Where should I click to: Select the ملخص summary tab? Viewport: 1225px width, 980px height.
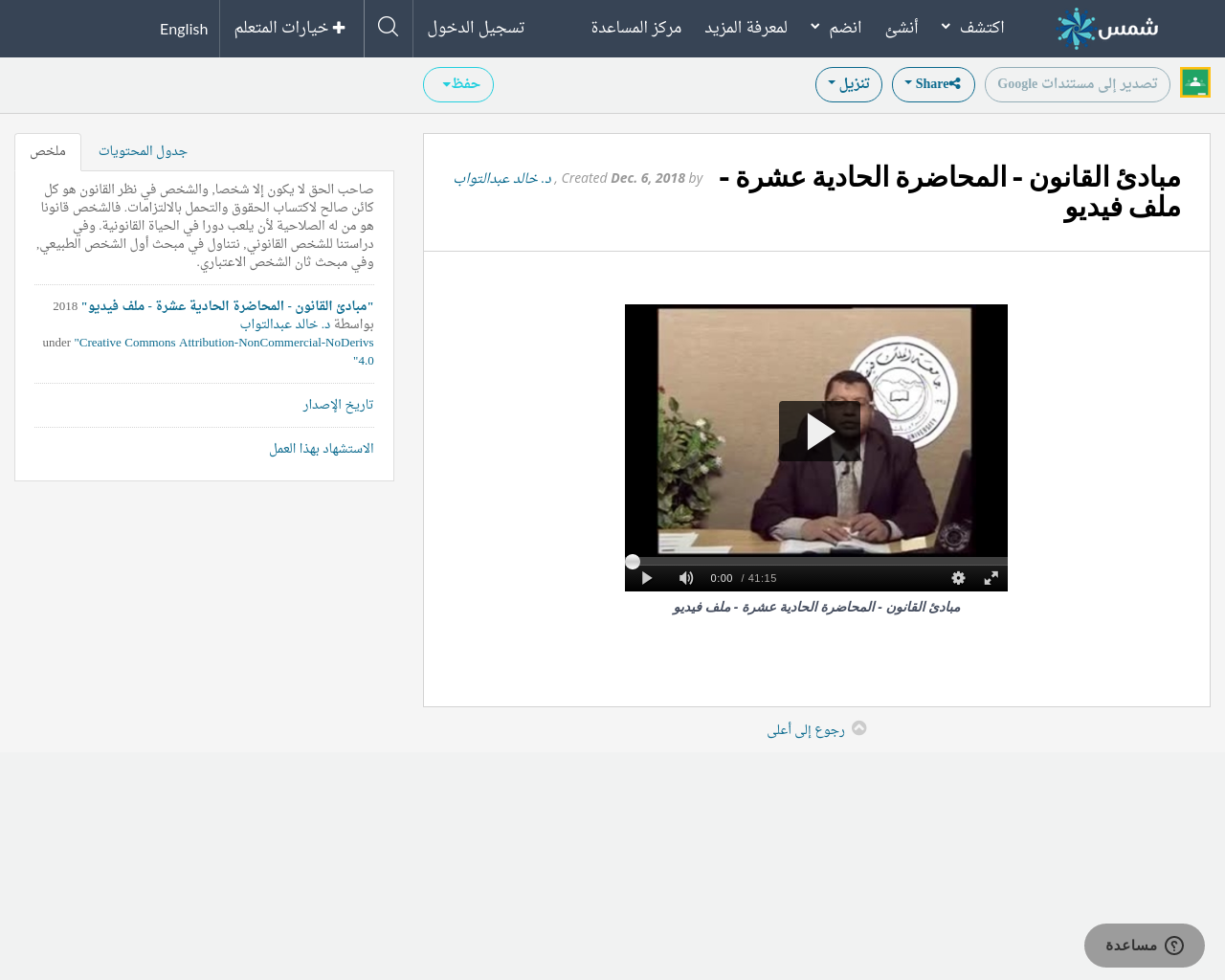(48, 151)
